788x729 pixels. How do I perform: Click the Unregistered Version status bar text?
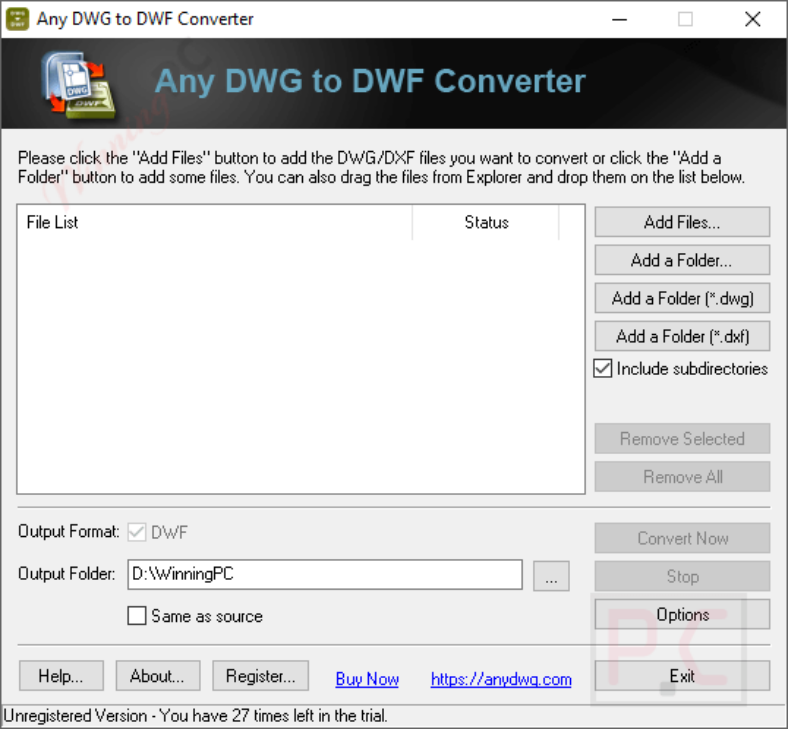pyautogui.click(x=195, y=715)
